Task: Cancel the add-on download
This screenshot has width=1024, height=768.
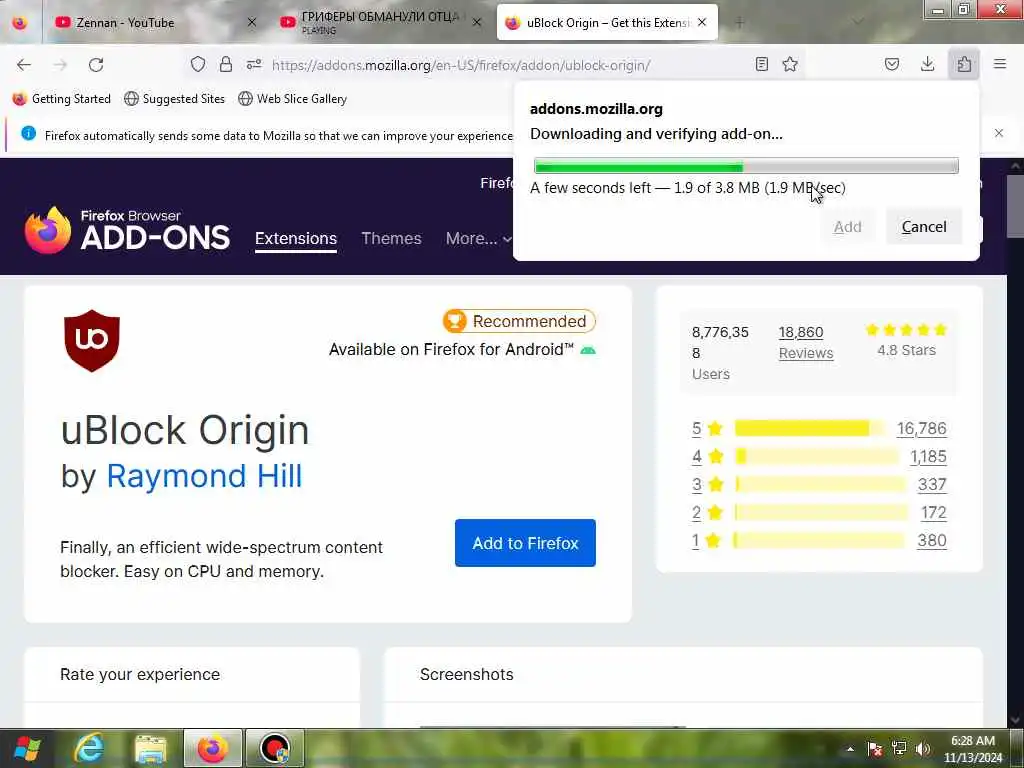Action: [x=923, y=227]
